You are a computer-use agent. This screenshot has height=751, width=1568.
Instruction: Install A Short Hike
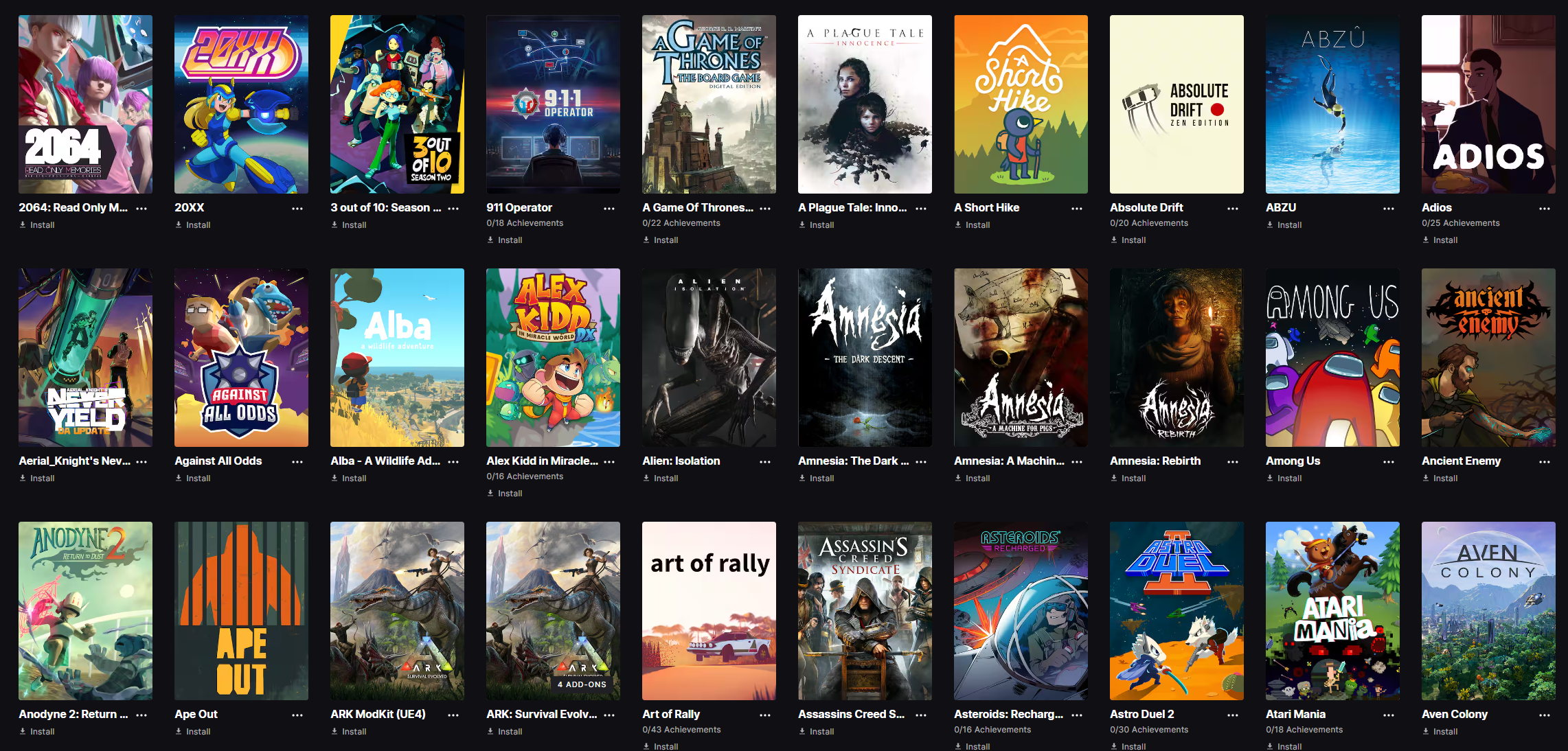tap(973, 225)
